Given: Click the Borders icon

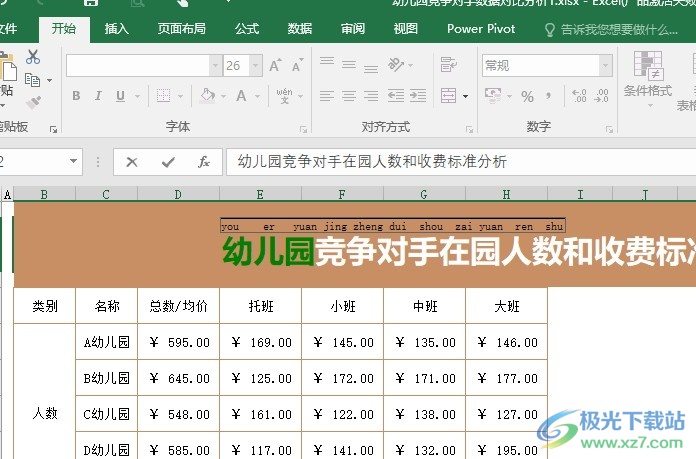Looking at the screenshot, I should click(163, 95).
